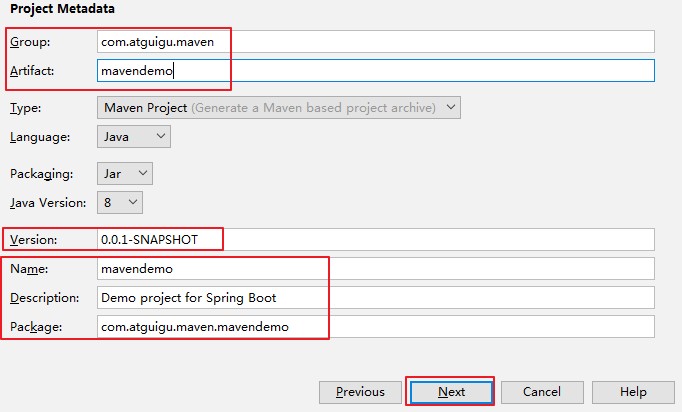Click the Packaging label text
This screenshot has height=412, width=682.
tap(38, 173)
